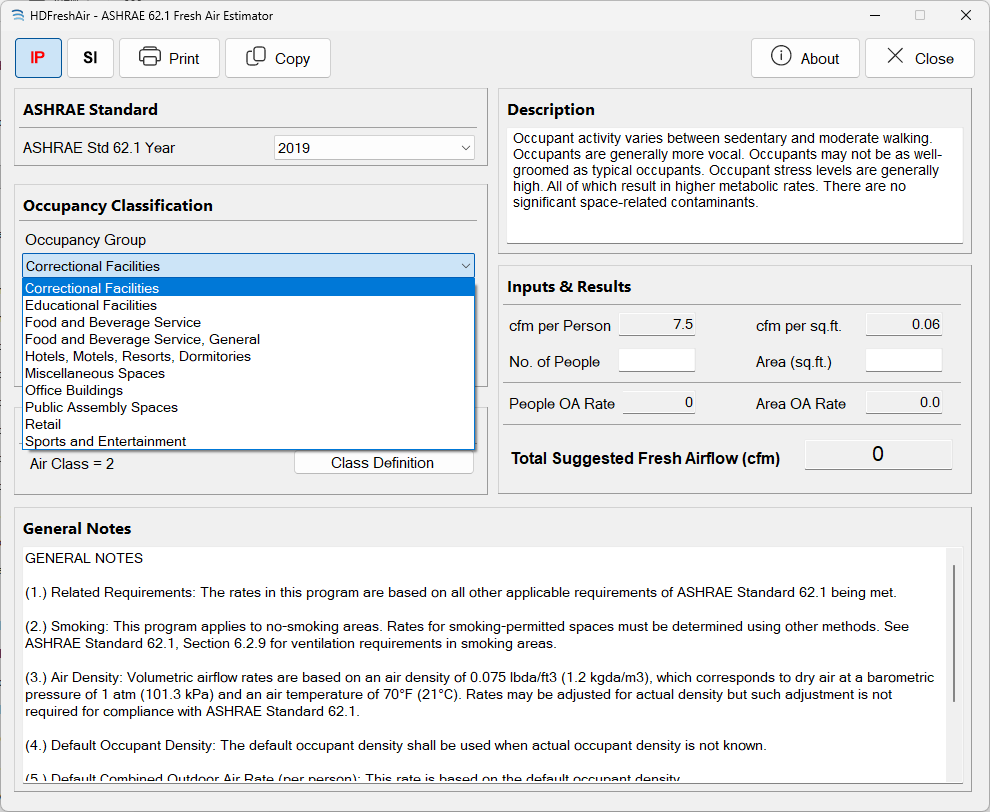Open the ASHRAE Std 62.1 Year dropdown
Image resolution: width=990 pixels, height=812 pixels.
tap(374, 148)
